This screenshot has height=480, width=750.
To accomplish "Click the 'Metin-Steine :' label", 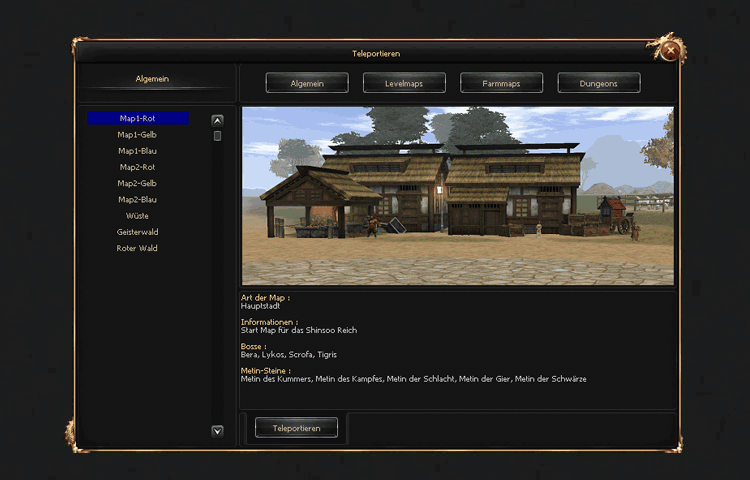I will coord(266,371).
